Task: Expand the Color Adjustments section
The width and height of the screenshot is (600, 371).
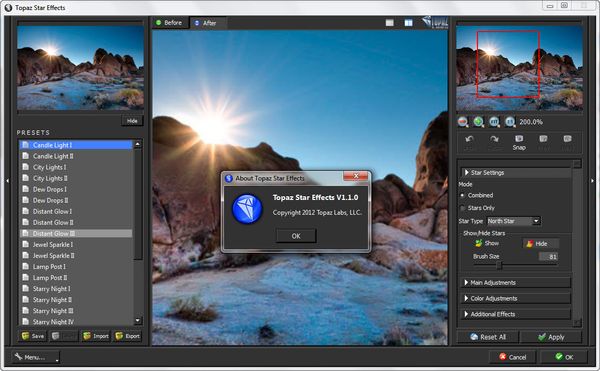Action: point(515,298)
